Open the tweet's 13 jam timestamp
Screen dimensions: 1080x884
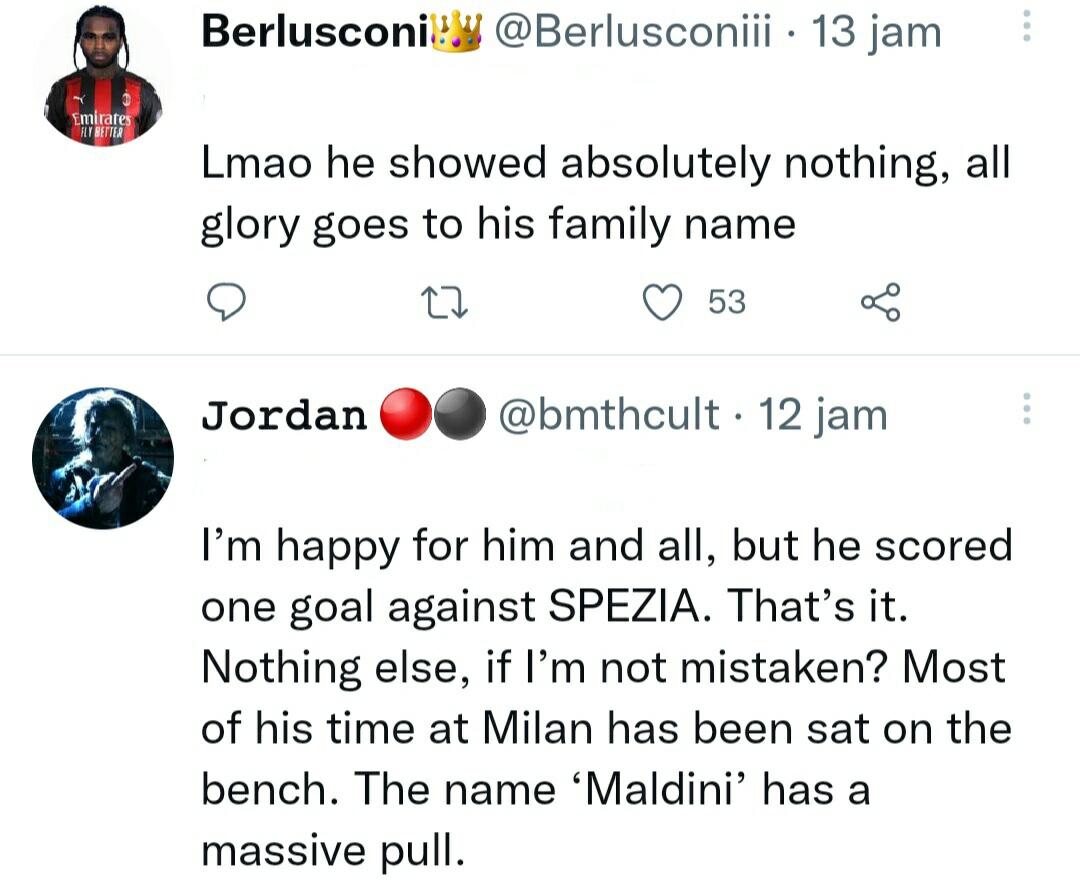pyautogui.click(x=877, y=32)
